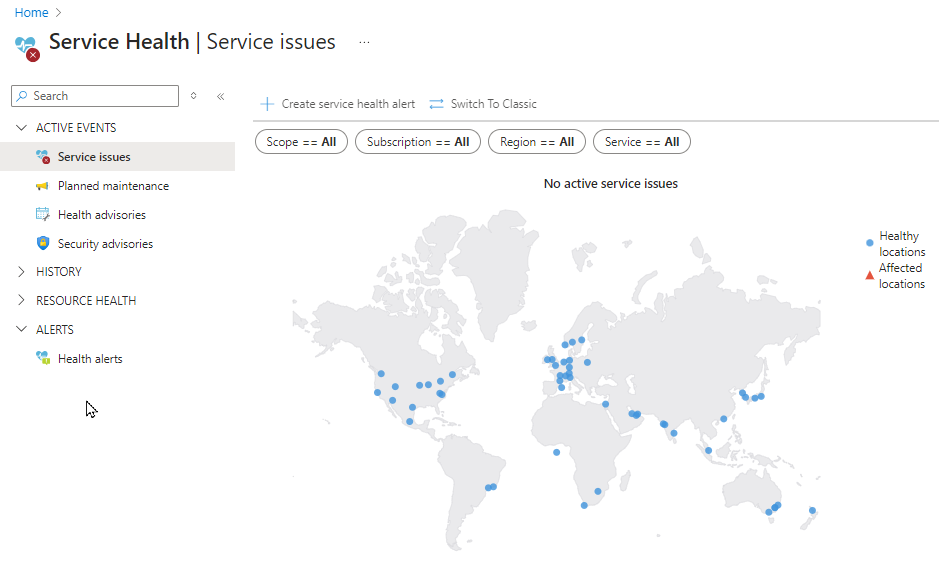The height and width of the screenshot is (566, 939).
Task: Click the Switch To Classic arrows icon
Action: click(437, 104)
